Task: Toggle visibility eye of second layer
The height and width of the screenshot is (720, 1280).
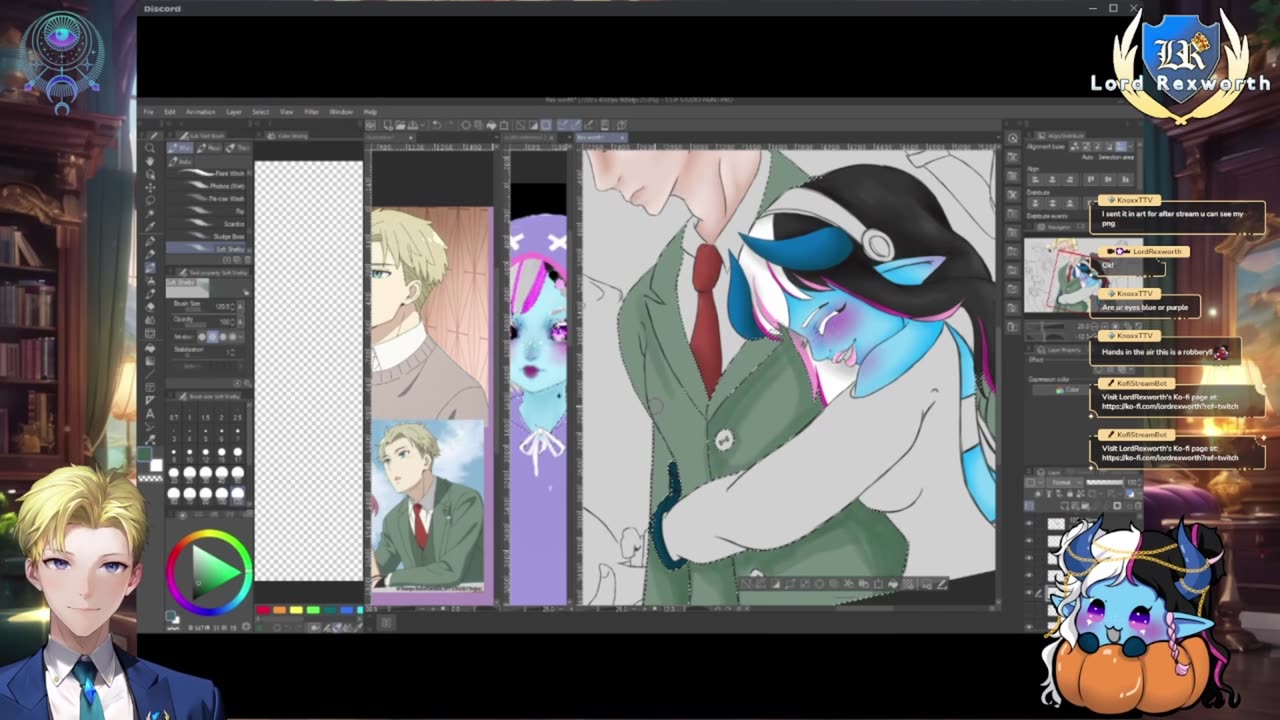Action: point(1029,541)
